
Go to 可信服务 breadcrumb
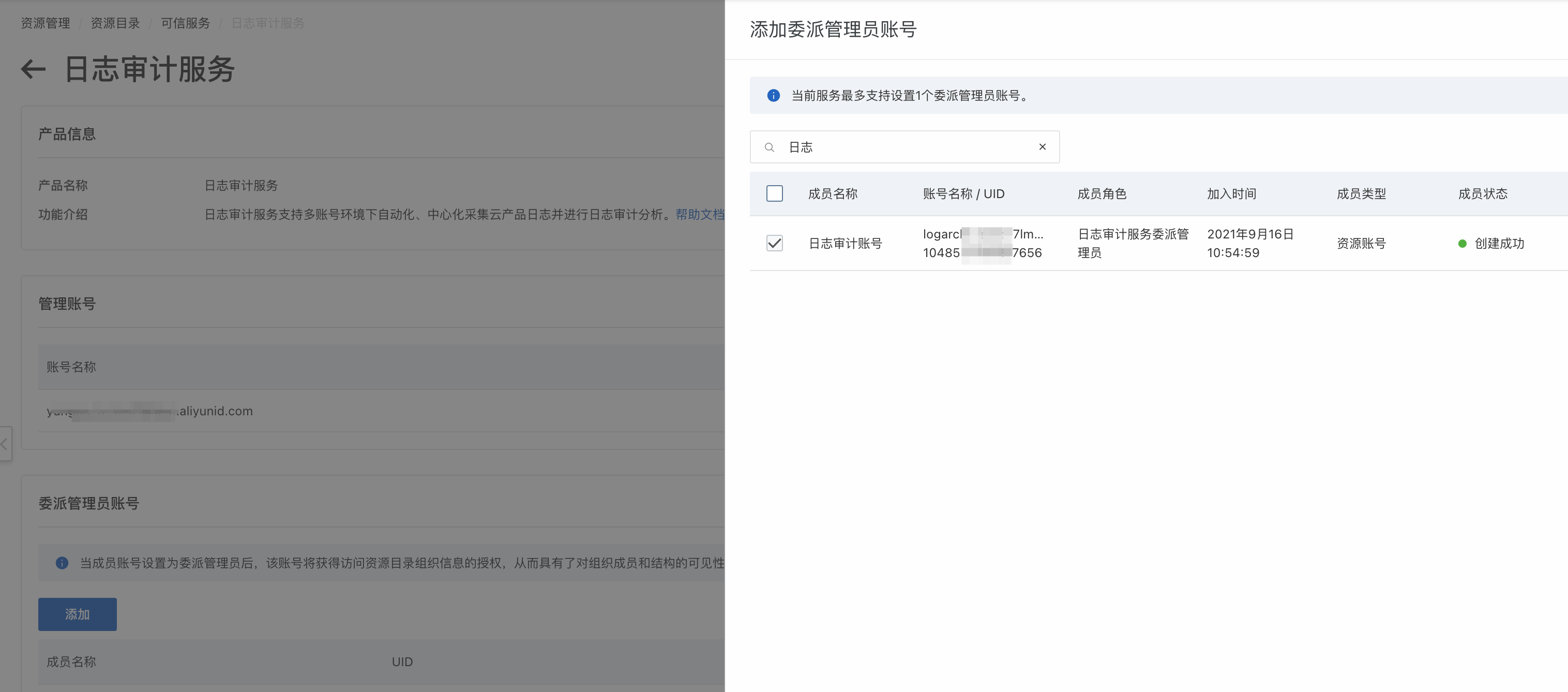tap(185, 23)
